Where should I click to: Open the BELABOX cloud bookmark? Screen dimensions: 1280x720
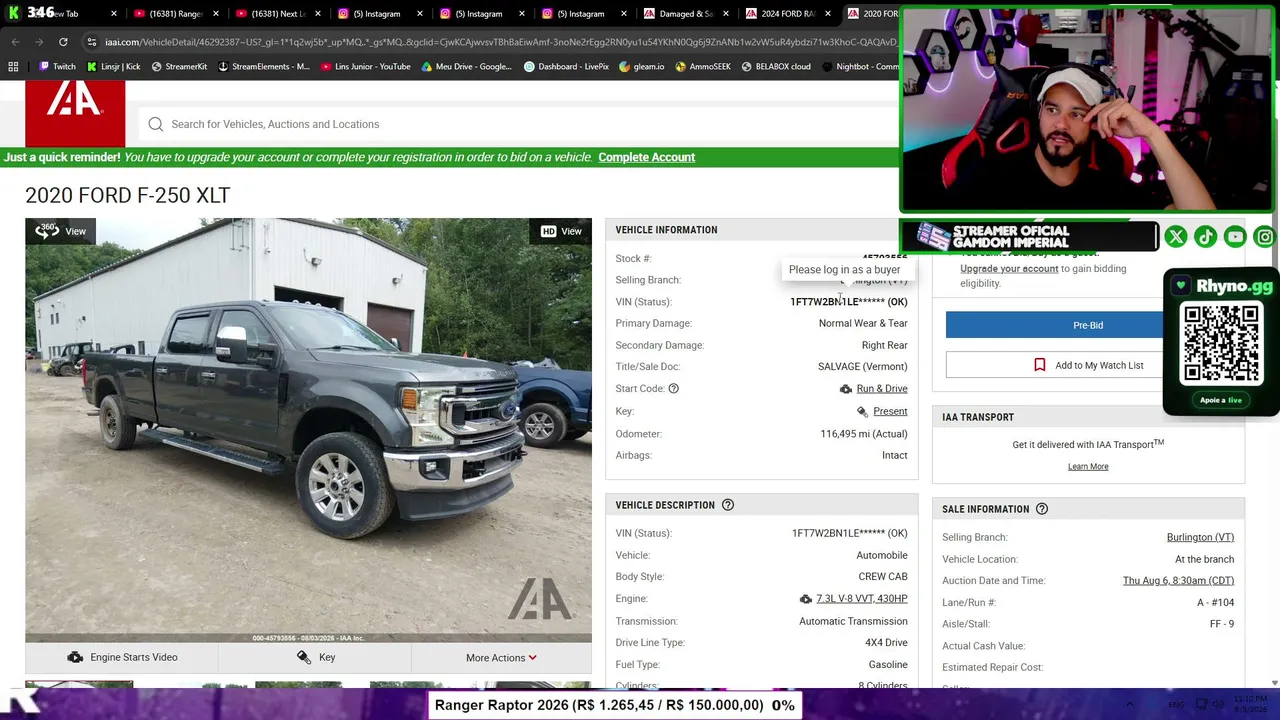[776, 67]
